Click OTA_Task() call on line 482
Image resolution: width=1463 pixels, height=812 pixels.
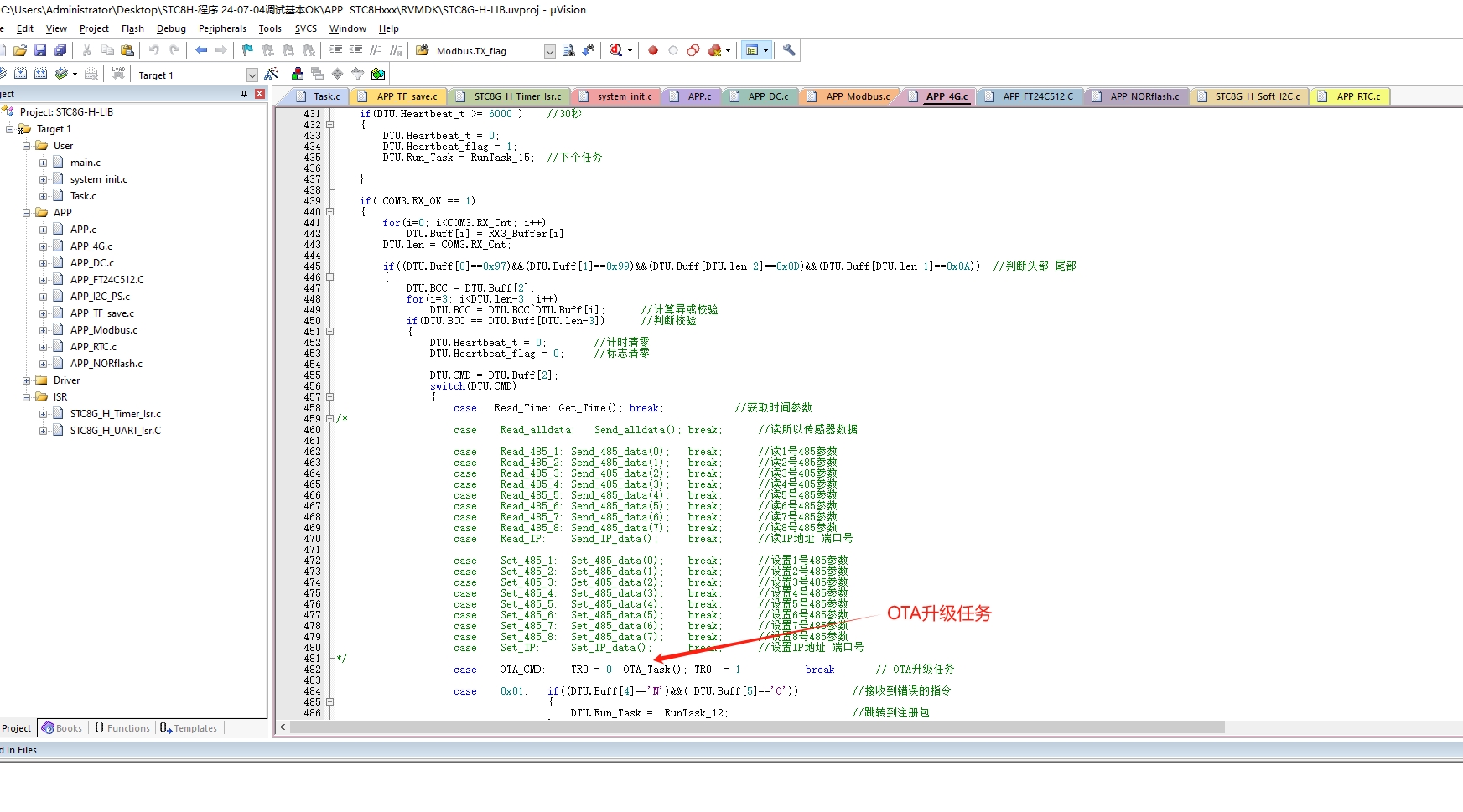click(x=654, y=670)
